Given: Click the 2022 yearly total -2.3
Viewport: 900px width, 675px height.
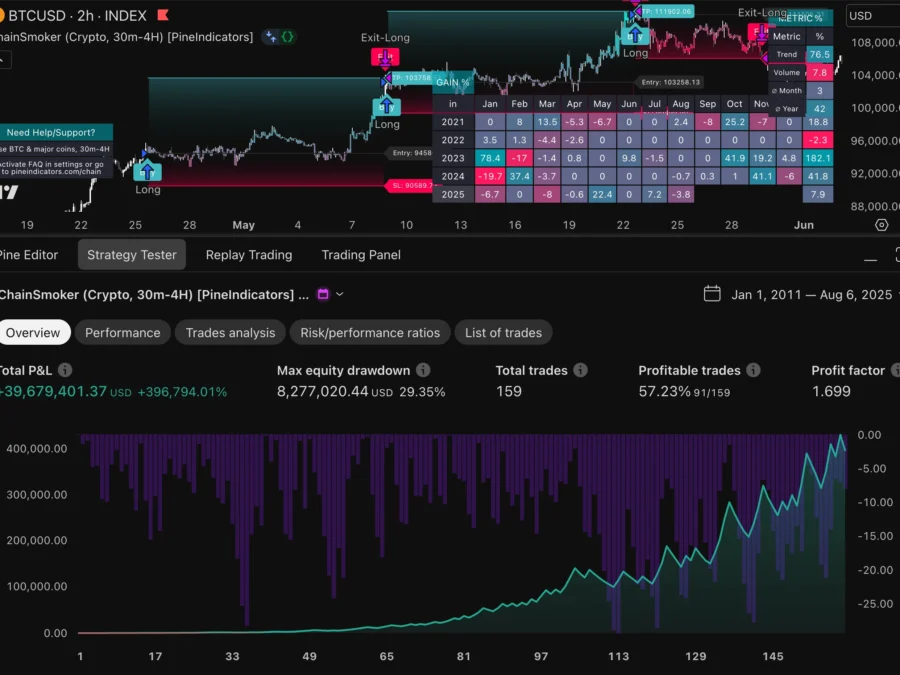Looking at the screenshot, I should click(x=818, y=140).
